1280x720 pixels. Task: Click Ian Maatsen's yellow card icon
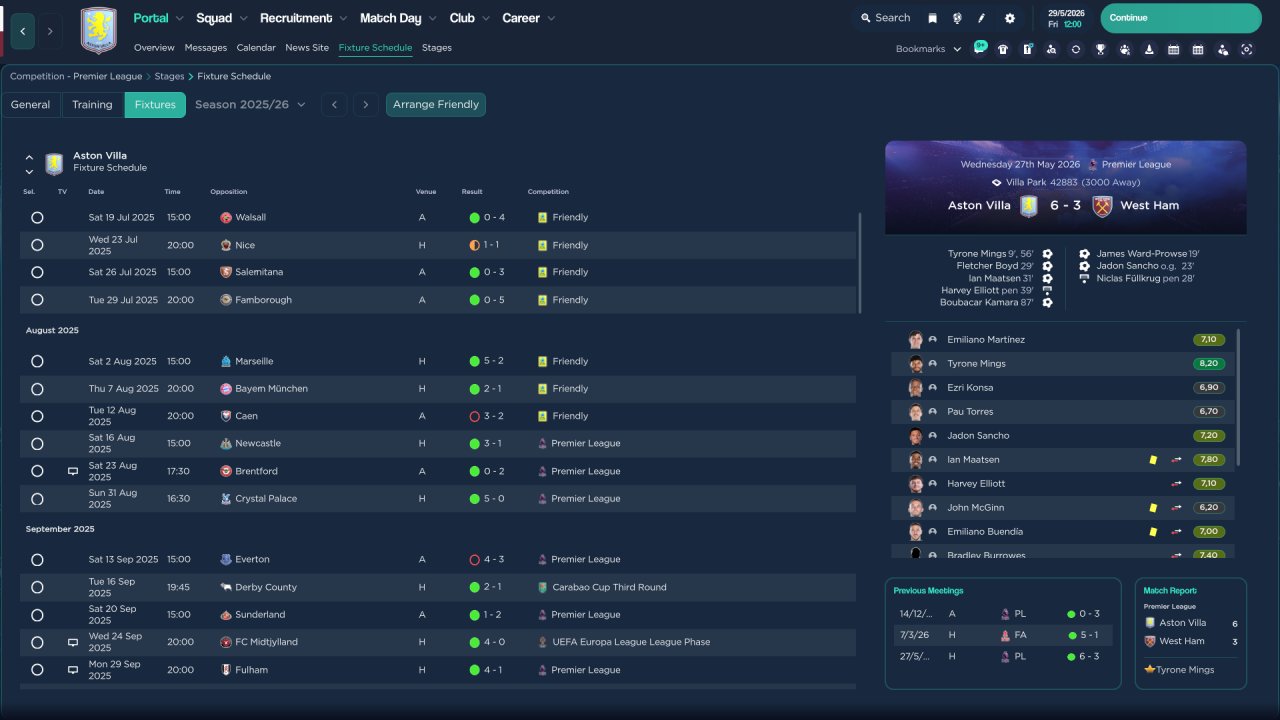click(x=1153, y=460)
